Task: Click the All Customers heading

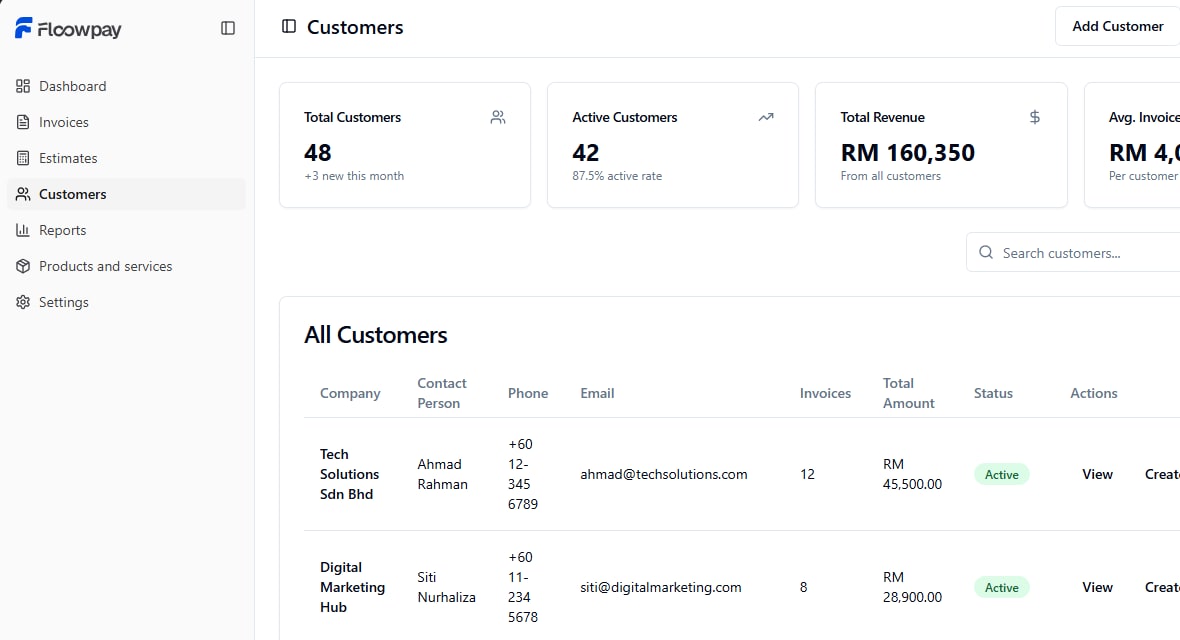Action: click(376, 335)
